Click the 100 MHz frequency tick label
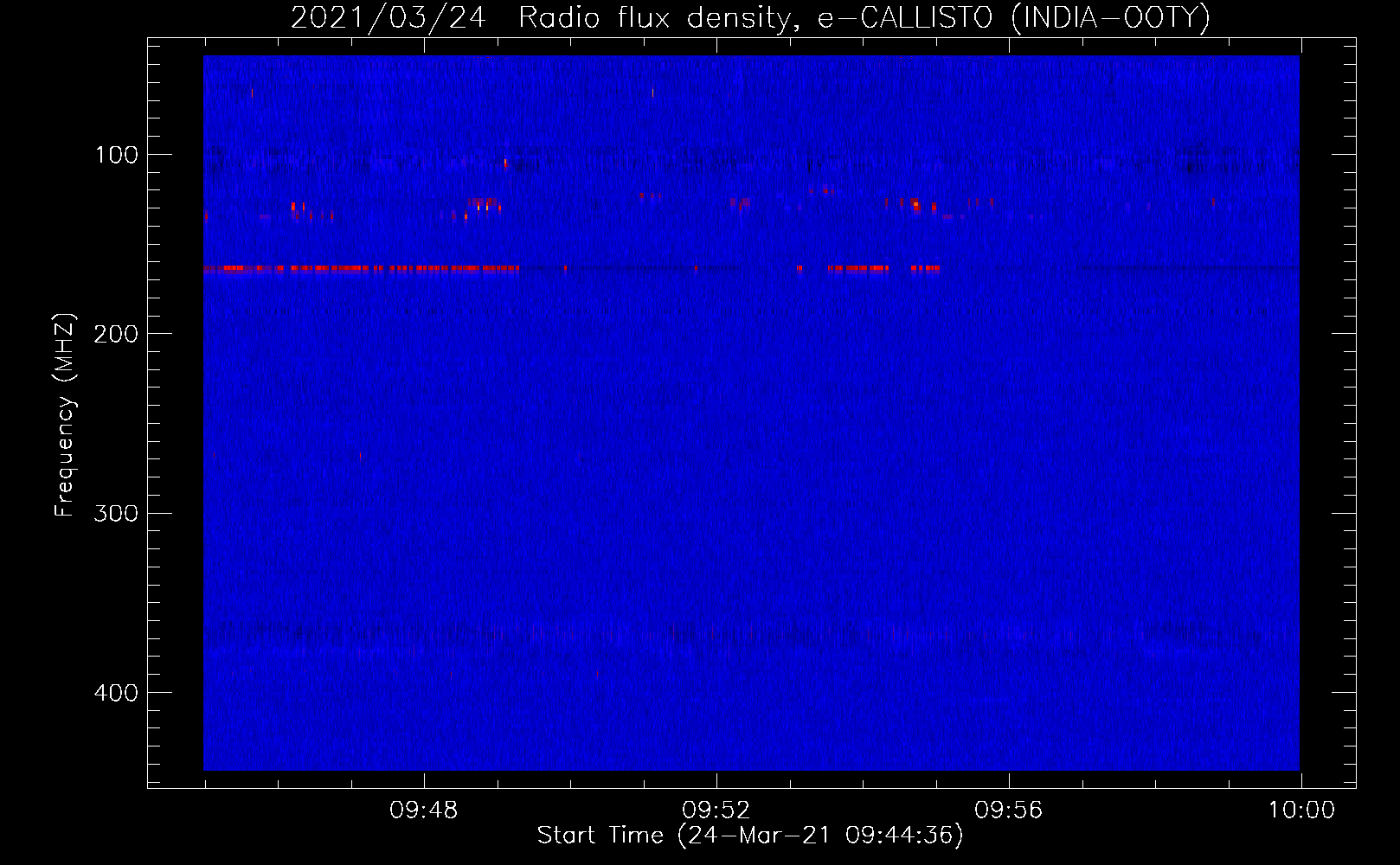 (x=116, y=155)
